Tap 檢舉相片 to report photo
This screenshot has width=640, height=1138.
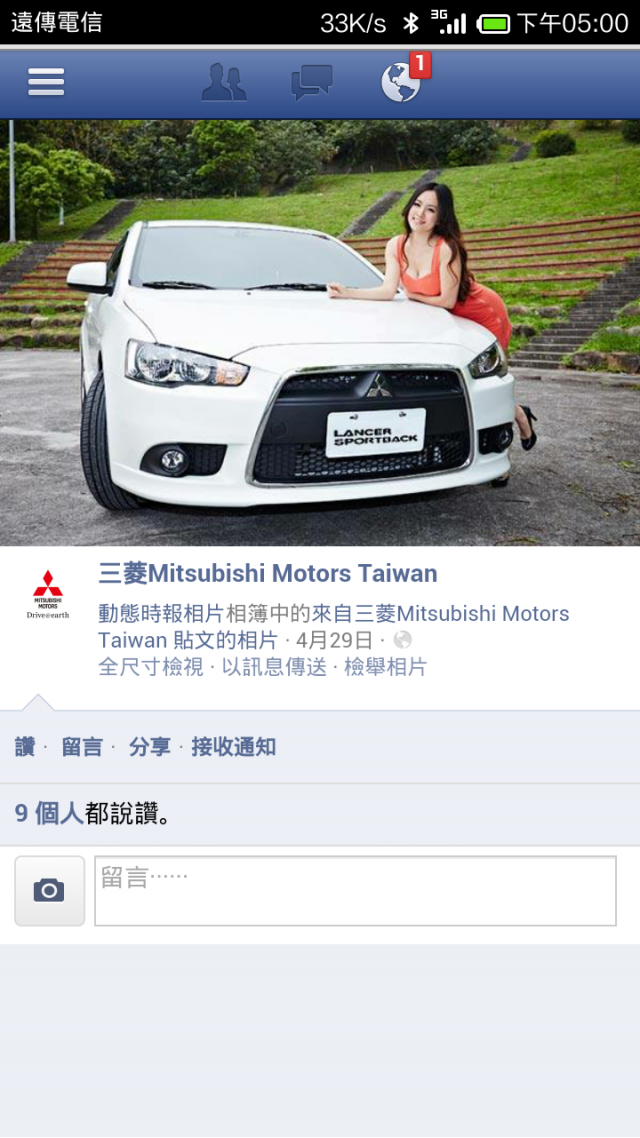click(385, 667)
